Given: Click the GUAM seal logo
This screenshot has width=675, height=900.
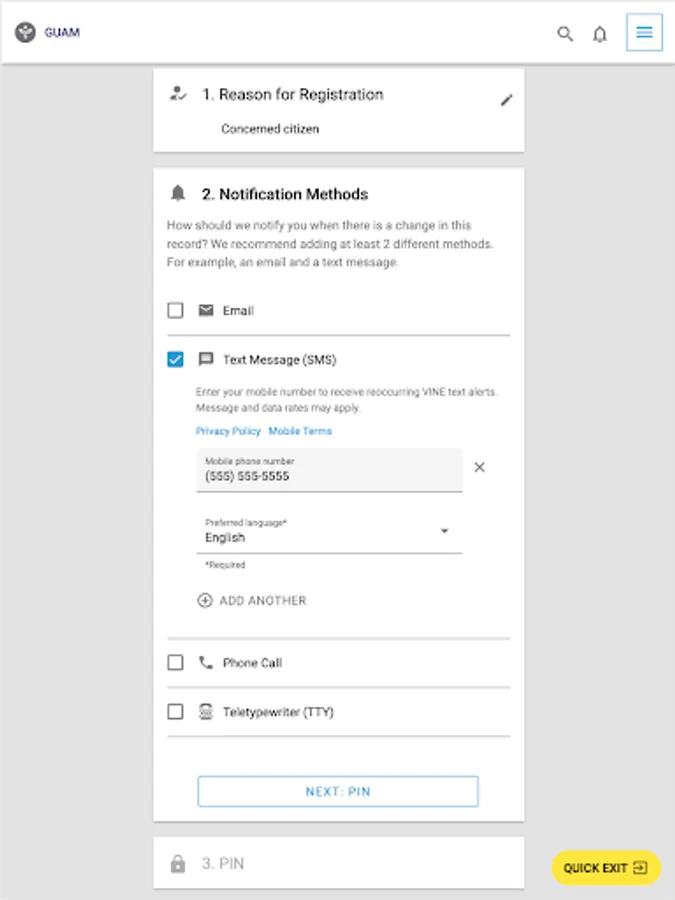Looking at the screenshot, I should pos(25,33).
